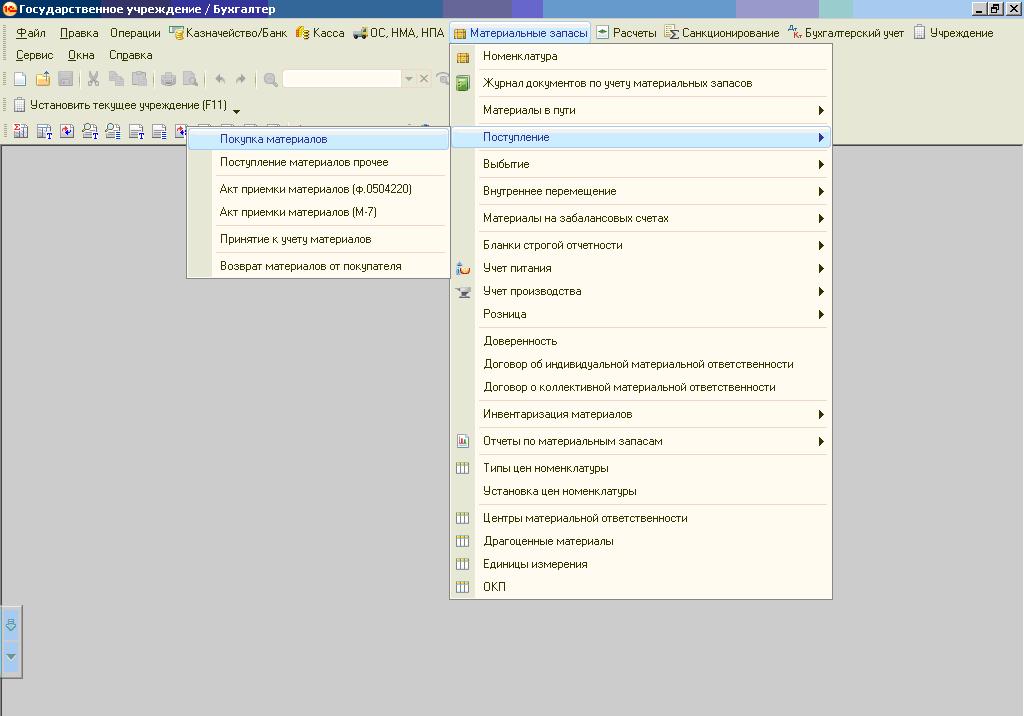Open the Доверенность entry
Viewport: 1024px width, 716px height.
tap(520, 341)
